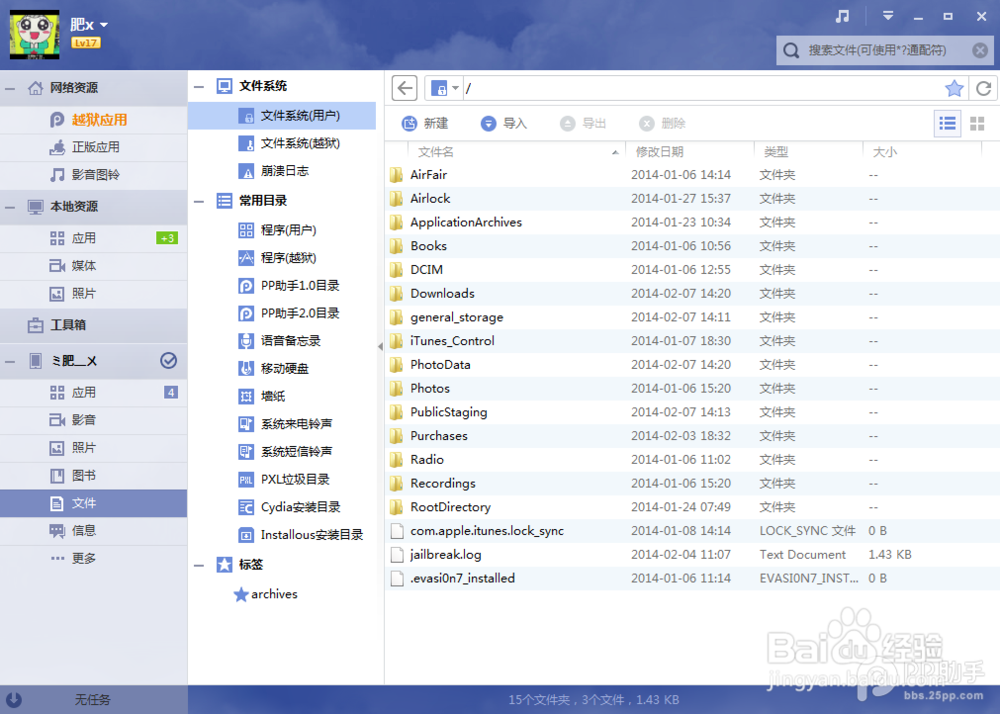Collapse the 文件系统 tree group
Viewport: 1000px width, 714px height.
pos(200,86)
